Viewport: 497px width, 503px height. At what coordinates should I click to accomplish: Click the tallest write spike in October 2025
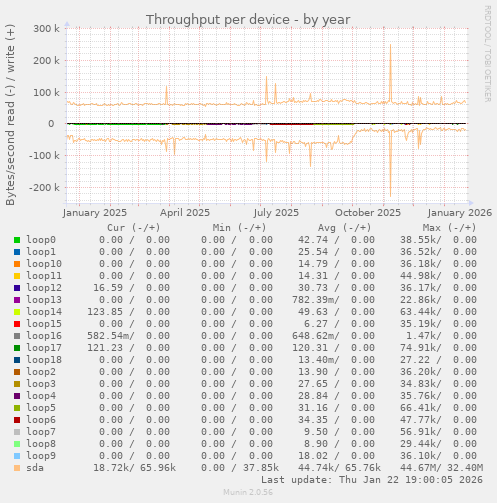click(390, 73)
